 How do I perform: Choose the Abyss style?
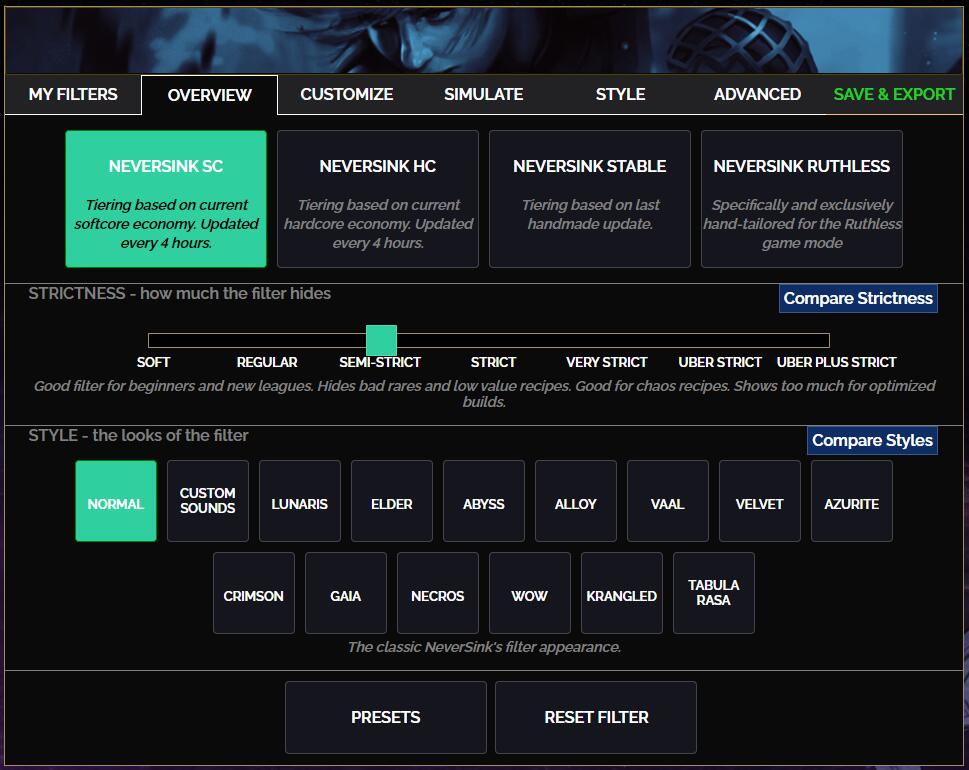[484, 501]
